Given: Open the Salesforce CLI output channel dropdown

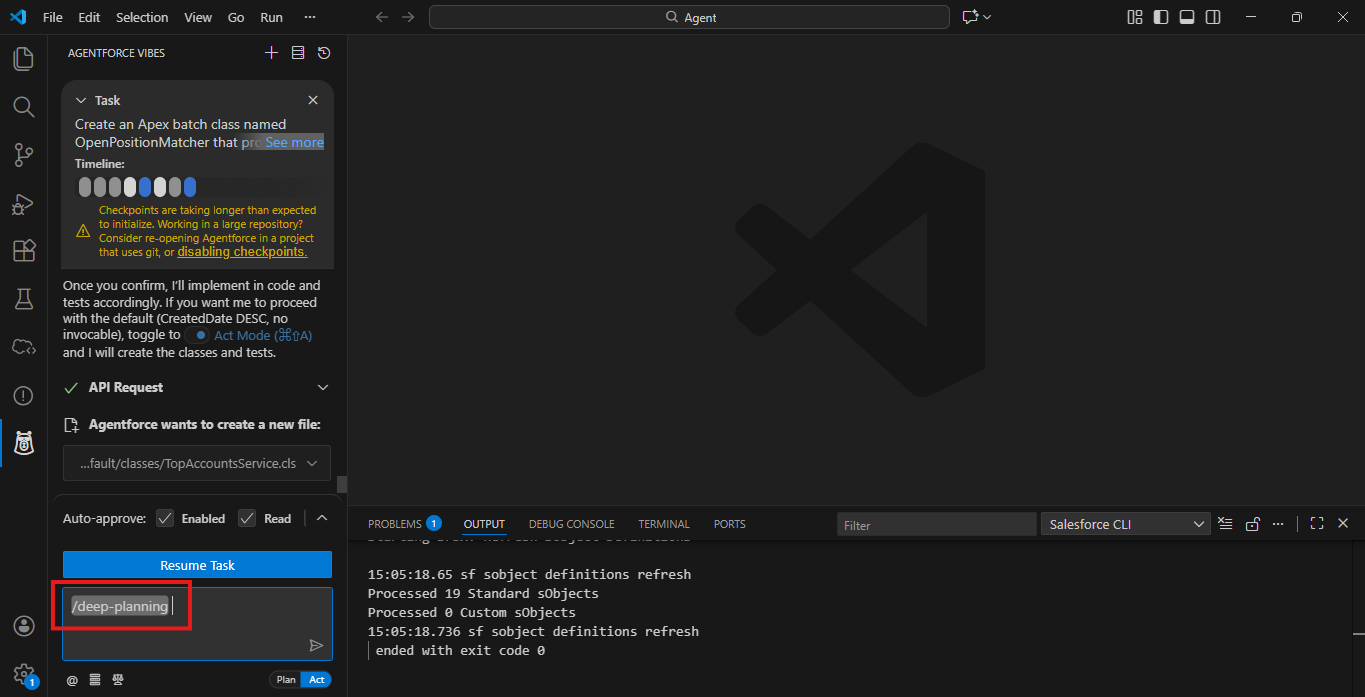Looking at the screenshot, I should [1126, 524].
